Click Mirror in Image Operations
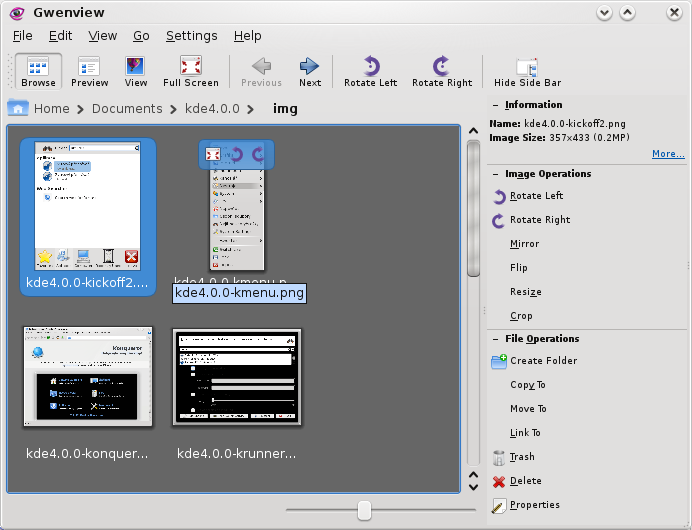692x530 pixels. coord(524,244)
